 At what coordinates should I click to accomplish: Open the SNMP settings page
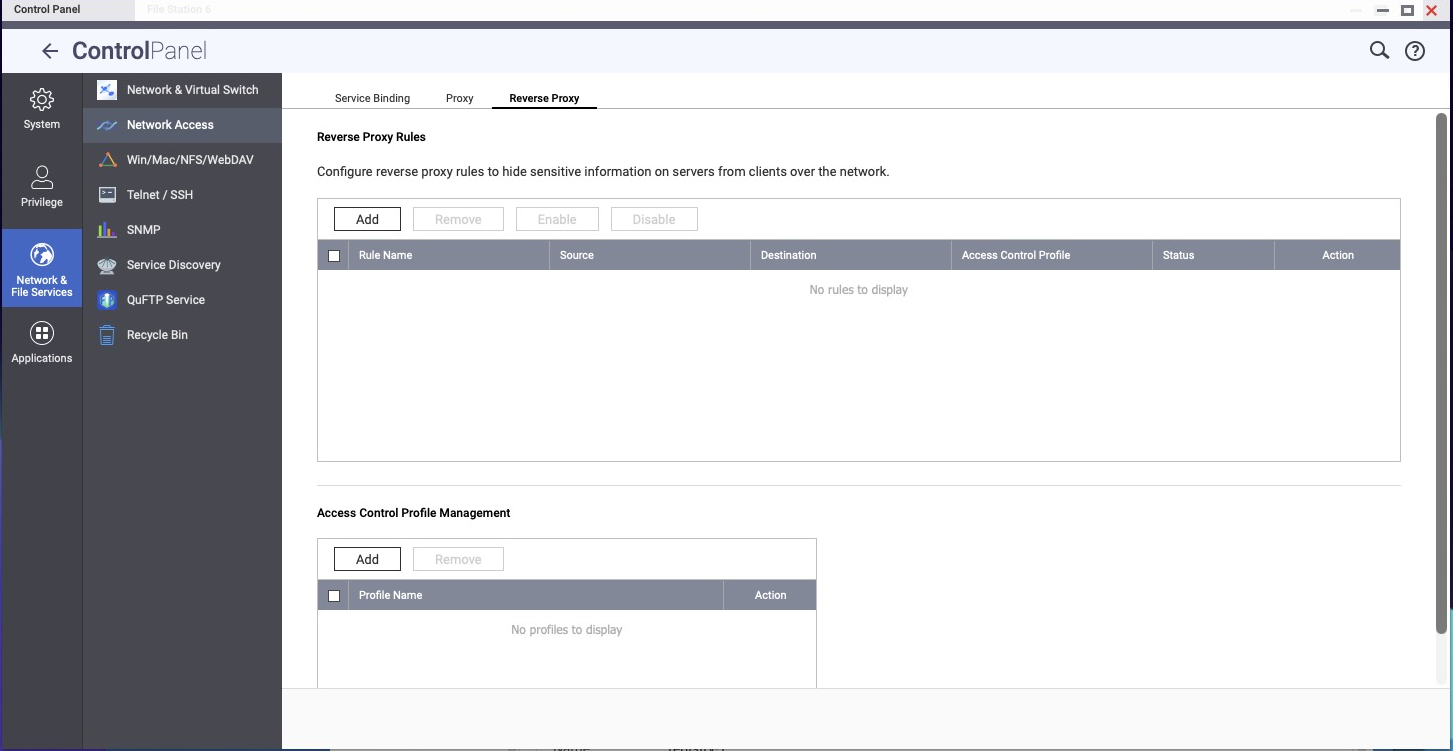point(143,230)
